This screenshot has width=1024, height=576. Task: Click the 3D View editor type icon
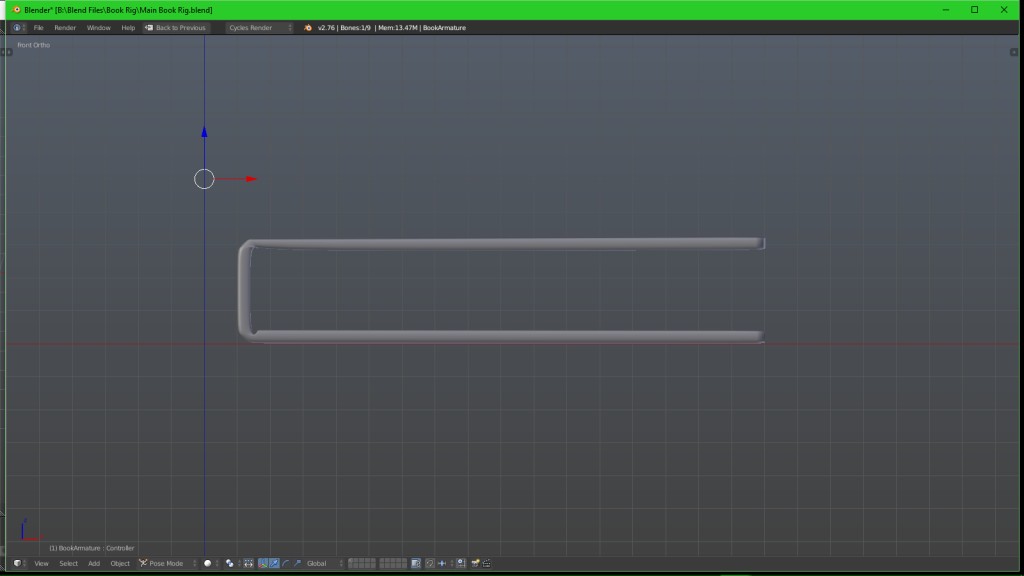[x=17, y=563]
